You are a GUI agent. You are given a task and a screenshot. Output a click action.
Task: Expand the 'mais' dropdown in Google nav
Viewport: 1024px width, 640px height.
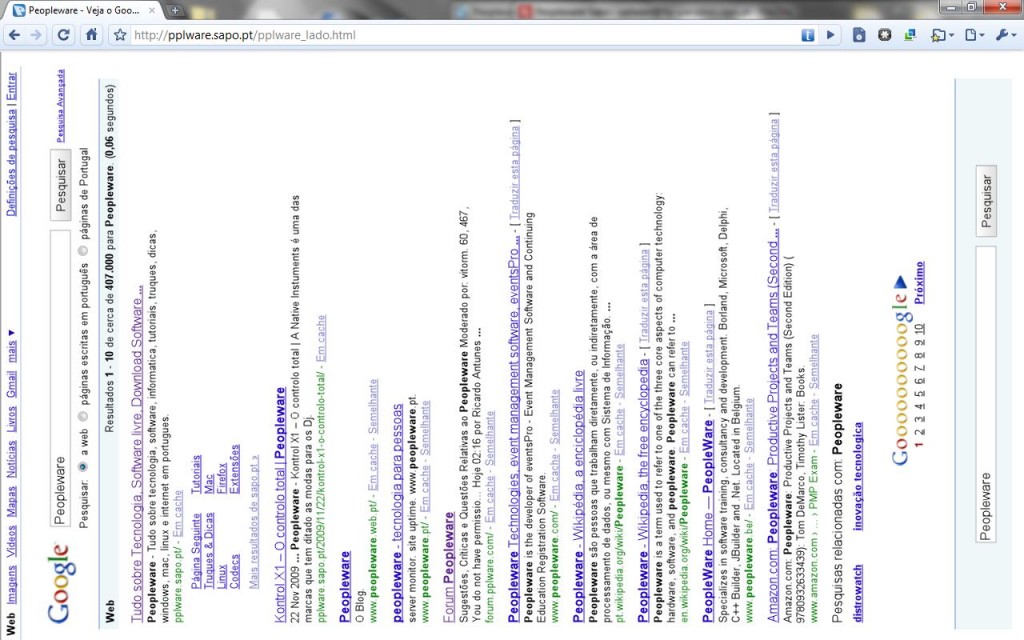12,346
